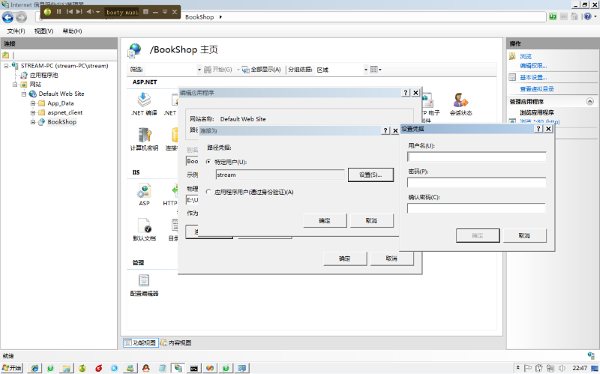Click 取消 in the 设置凭据 dialog
Viewport: 600px width, 374px height.
[524, 235]
